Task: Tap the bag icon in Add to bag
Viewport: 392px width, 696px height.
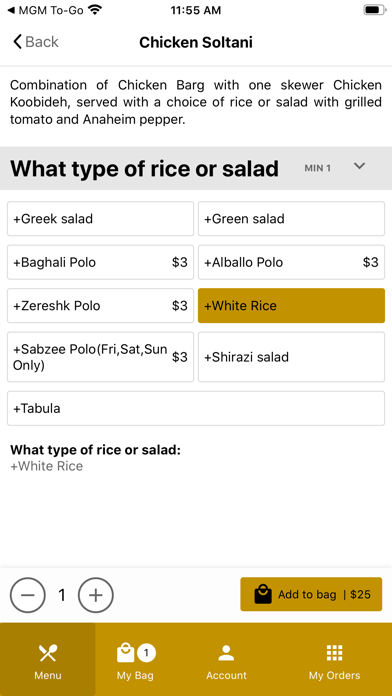Action: (263, 594)
